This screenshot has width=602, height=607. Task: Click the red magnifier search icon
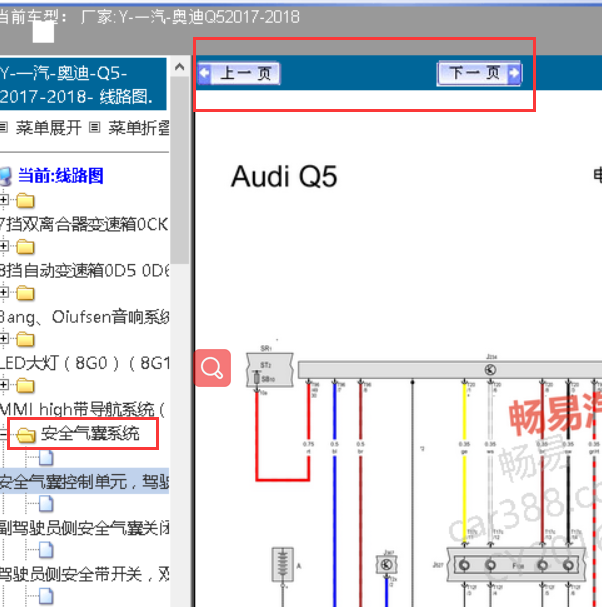click(213, 368)
